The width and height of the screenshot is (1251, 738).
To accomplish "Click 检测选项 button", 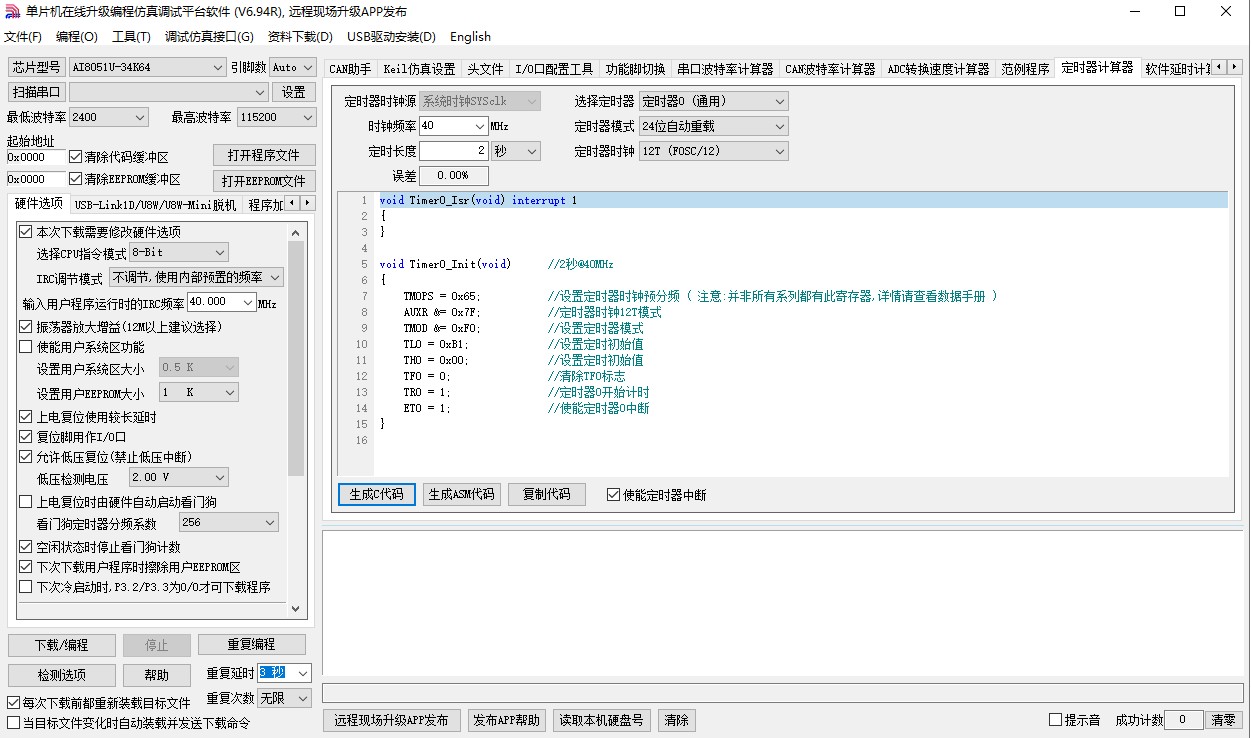I will (x=62, y=675).
